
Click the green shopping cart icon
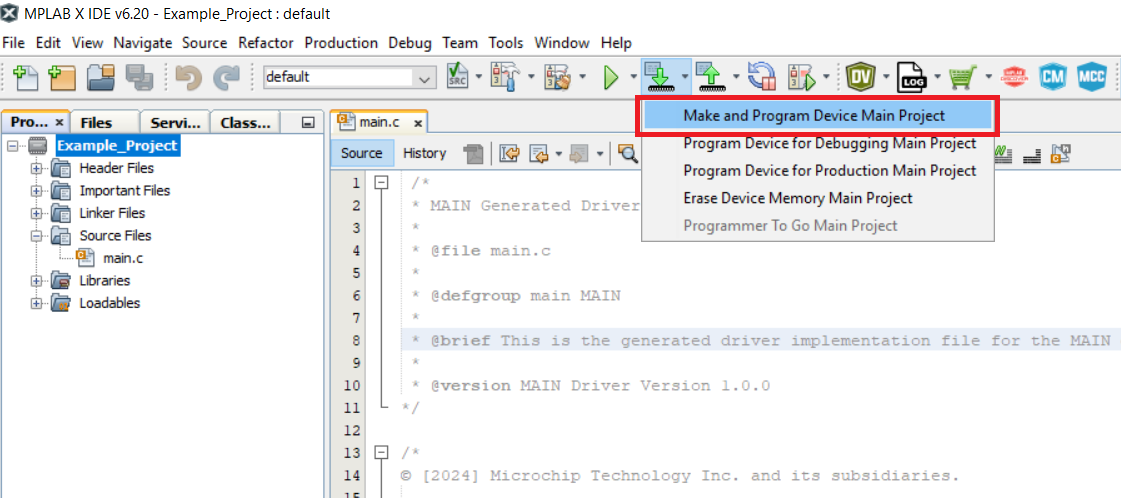tap(962, 76)
